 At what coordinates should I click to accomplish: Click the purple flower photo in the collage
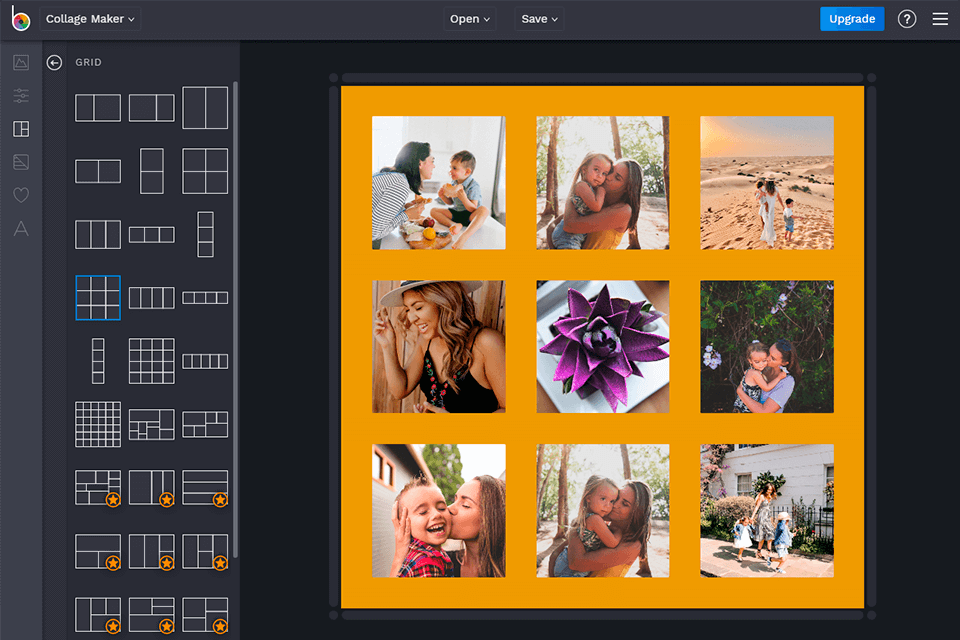click(602, 346)
